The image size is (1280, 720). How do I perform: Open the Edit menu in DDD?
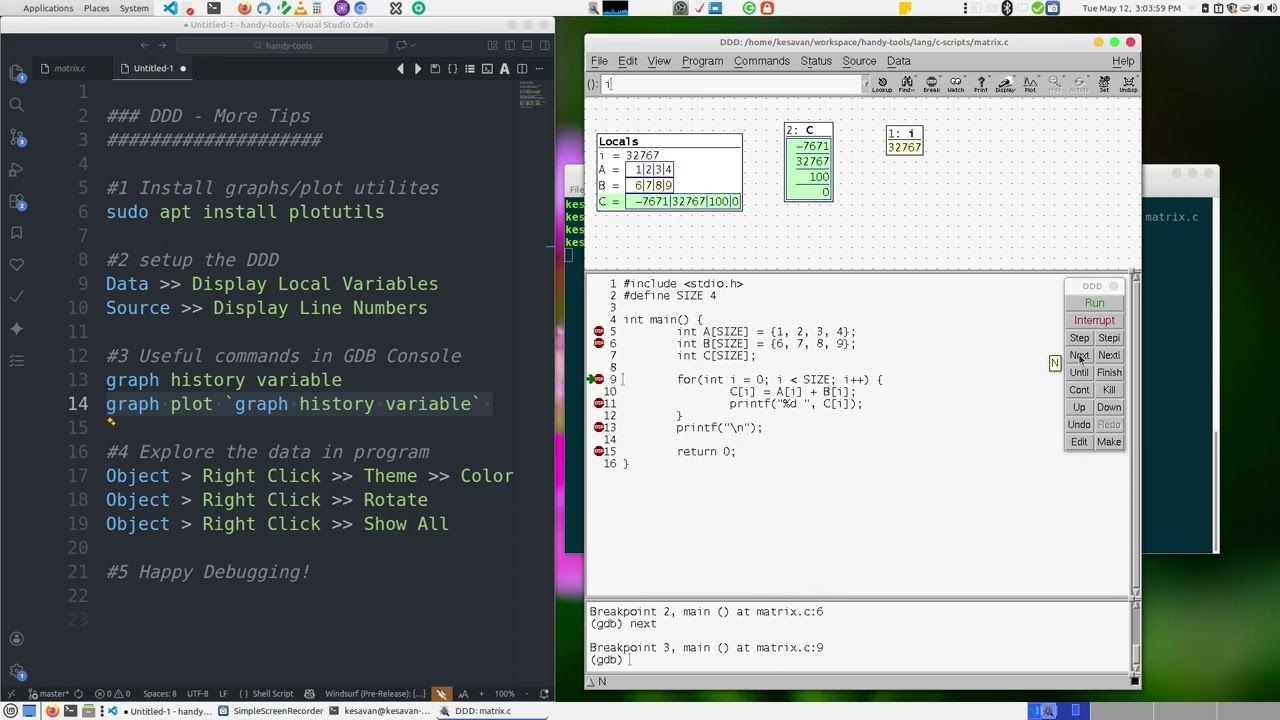pos(628,61)
